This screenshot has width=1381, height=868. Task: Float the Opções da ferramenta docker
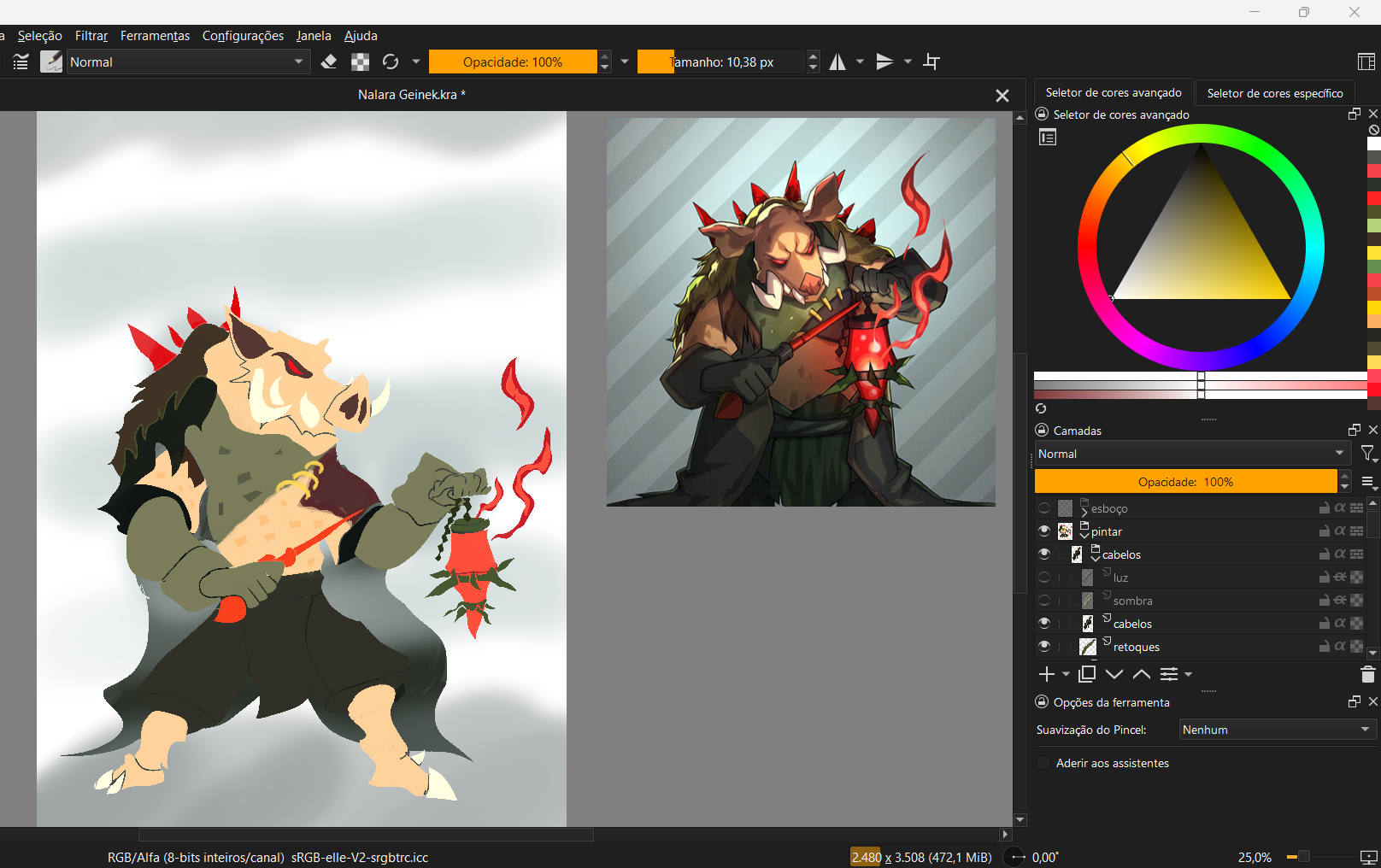(1354, 701)
